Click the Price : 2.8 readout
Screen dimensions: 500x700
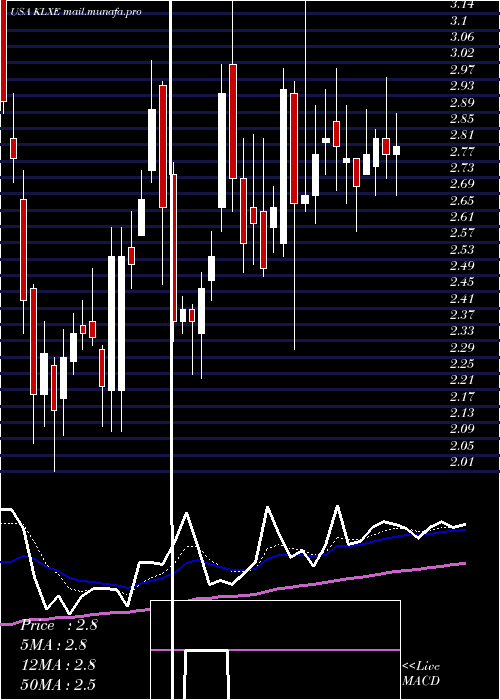[59, 625]
